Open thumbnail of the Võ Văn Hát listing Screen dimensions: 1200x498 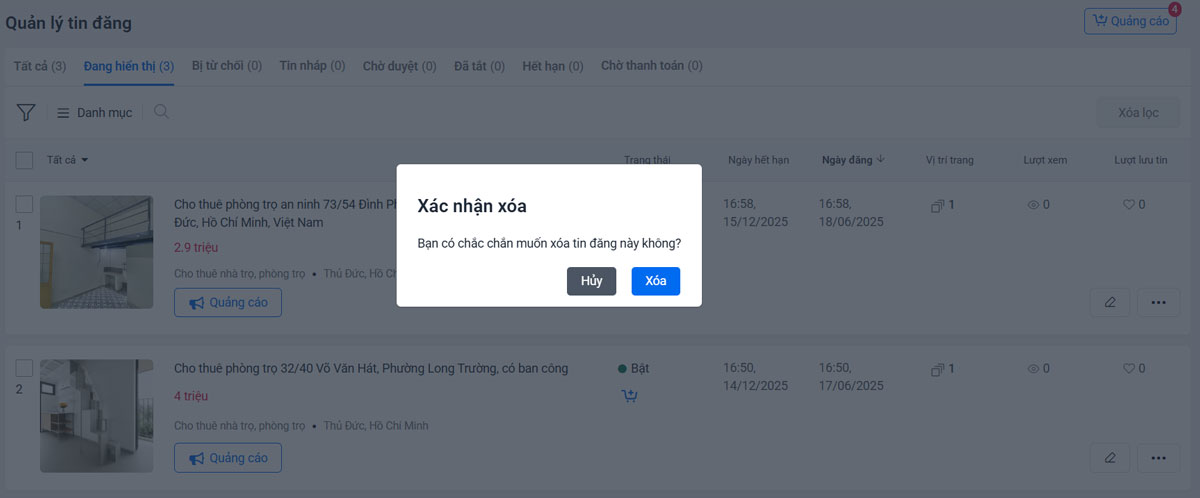96,415
